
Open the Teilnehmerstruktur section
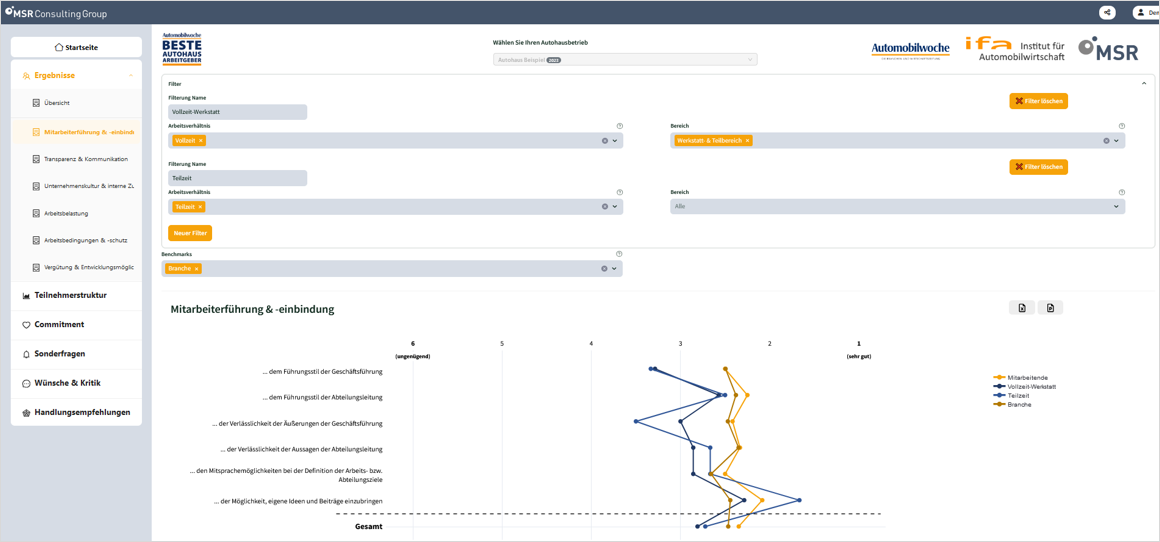(70, 296)
